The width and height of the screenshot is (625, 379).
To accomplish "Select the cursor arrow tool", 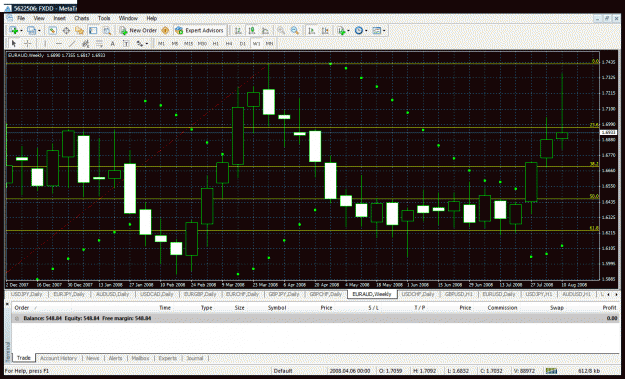I will coord(14,43).
